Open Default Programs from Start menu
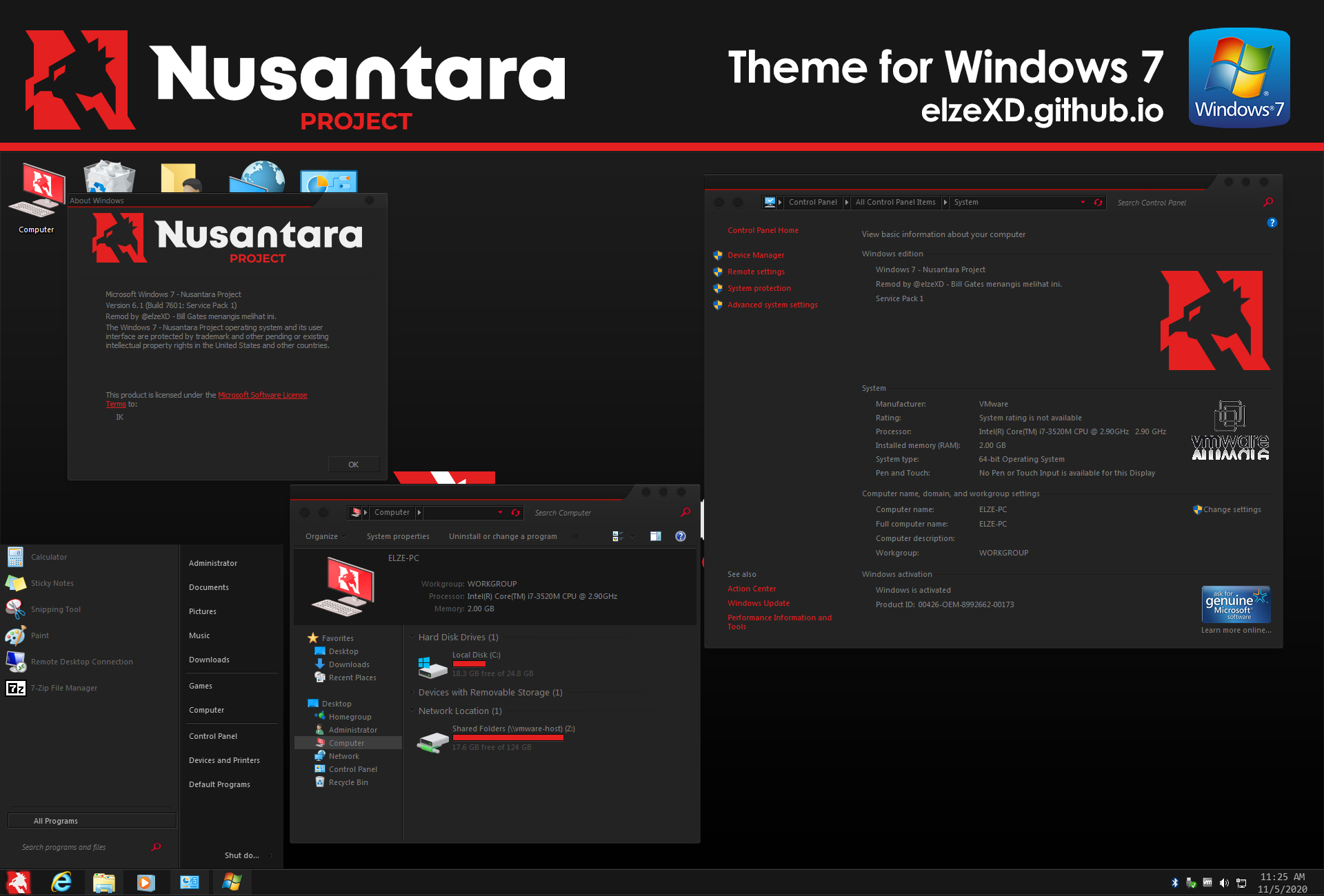The height and width of the screenshot is (896, 1324). [219, 784]
